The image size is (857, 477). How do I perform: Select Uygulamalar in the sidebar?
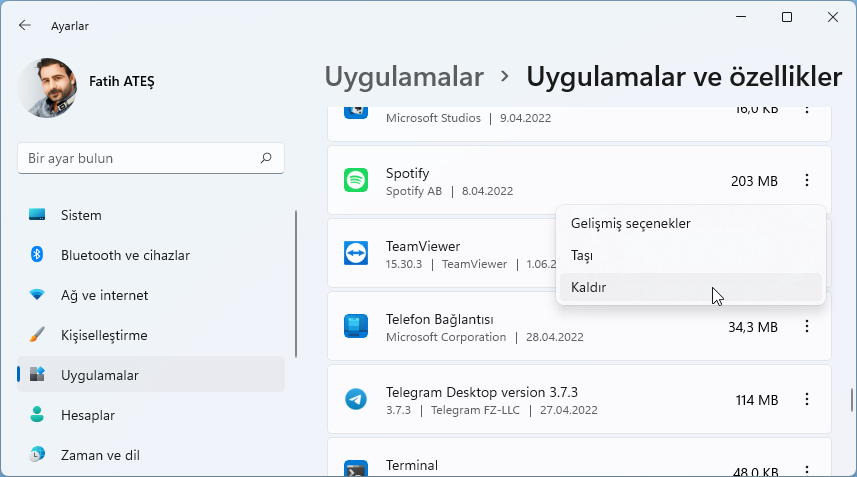click(x=151, y=375)
